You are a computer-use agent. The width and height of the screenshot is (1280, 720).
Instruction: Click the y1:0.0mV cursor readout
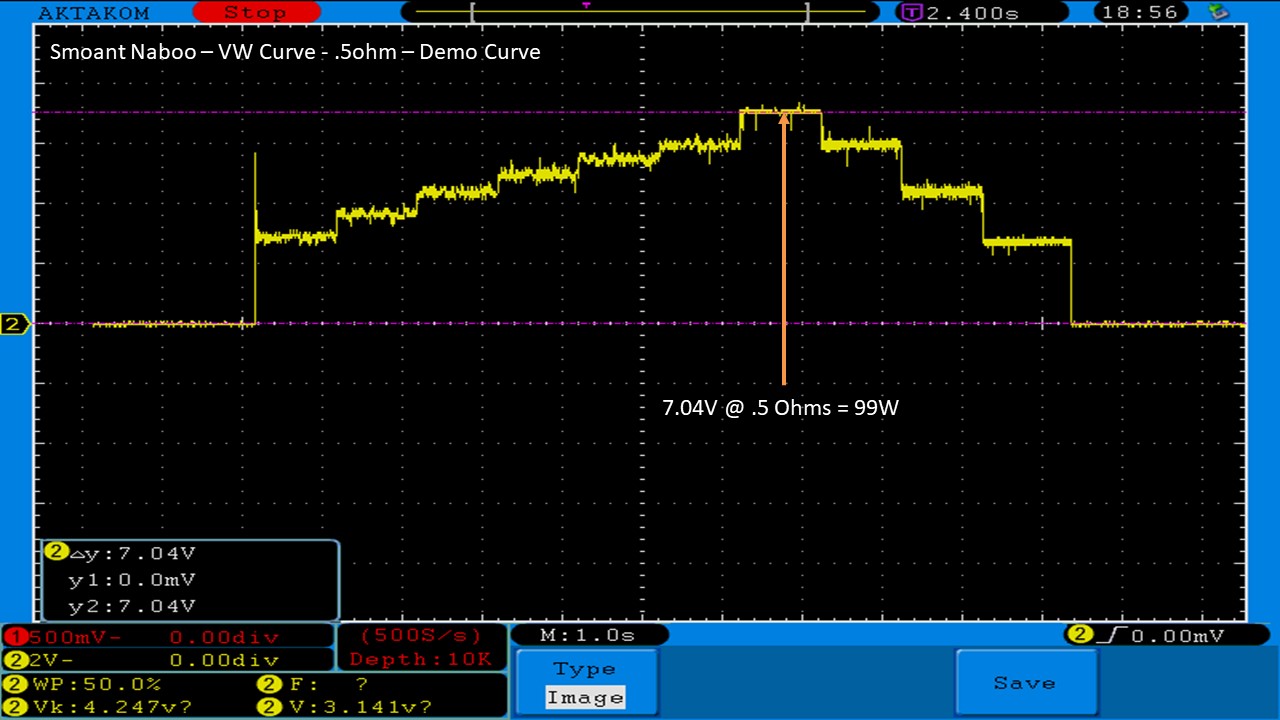tap(132, 580)
